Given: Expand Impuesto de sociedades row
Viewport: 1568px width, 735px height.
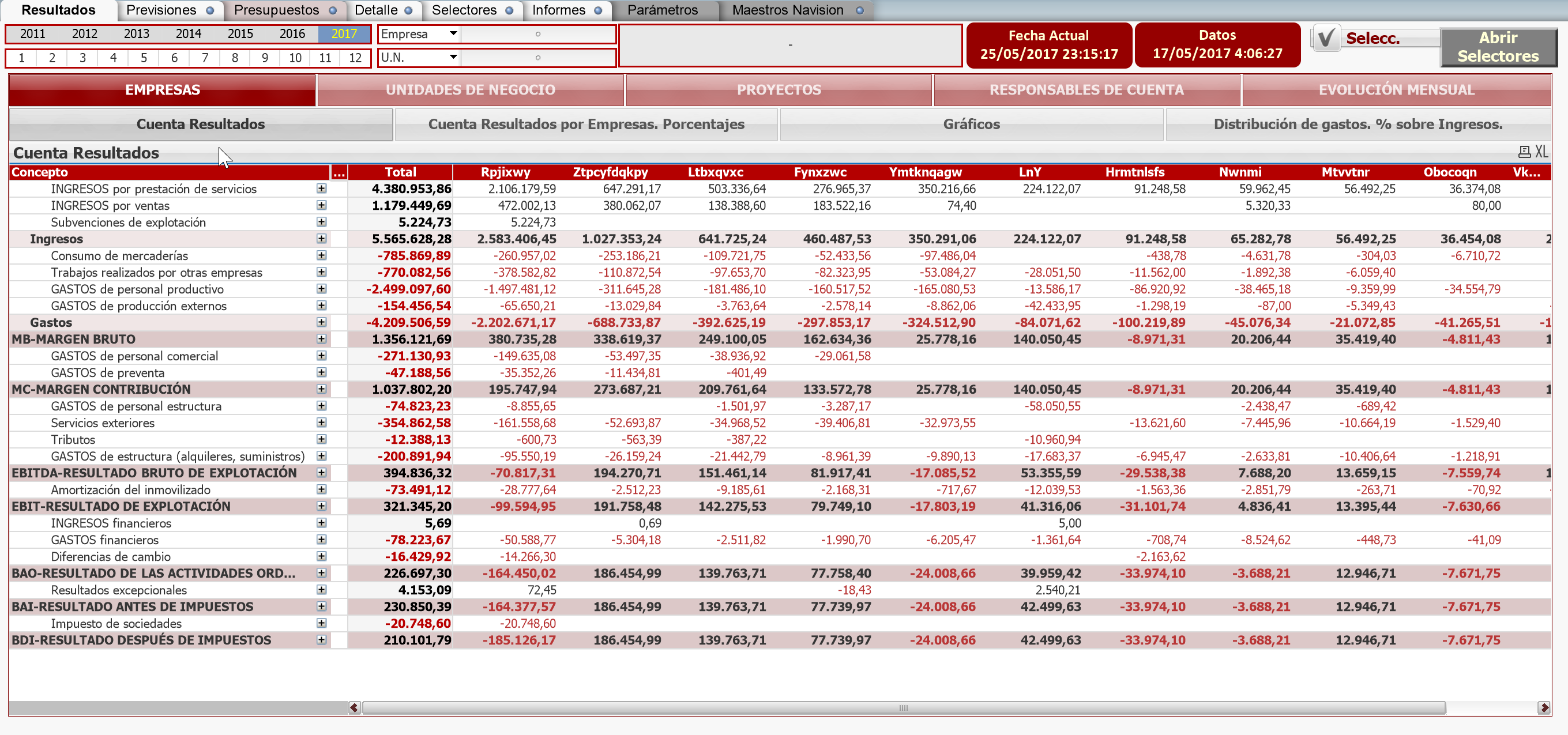Looking at the screenshot, I should pyautogui.click(x=321, y=624).
